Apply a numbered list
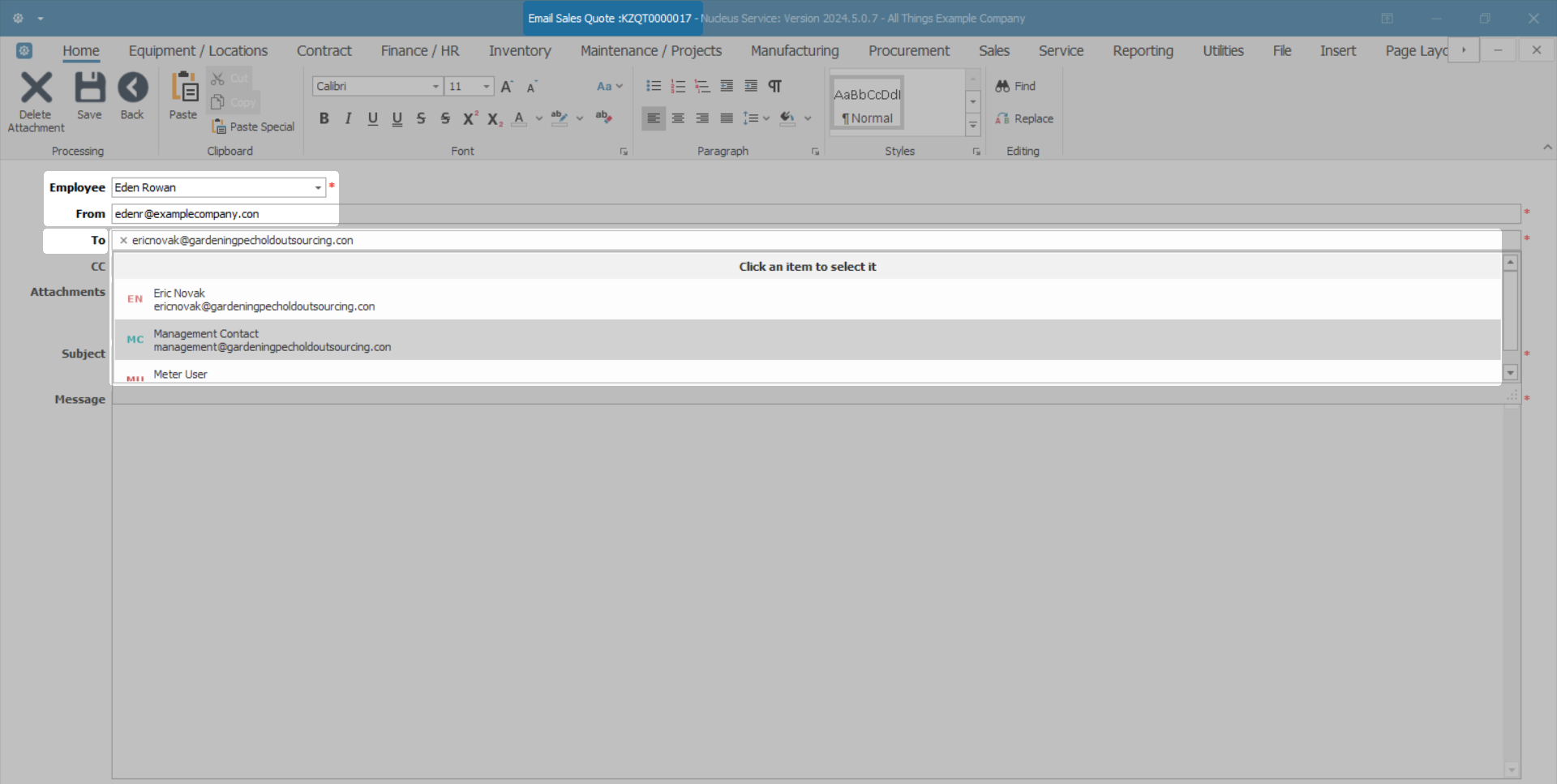1557x784 pixels. pyautogui.click(x=678, y=86)
